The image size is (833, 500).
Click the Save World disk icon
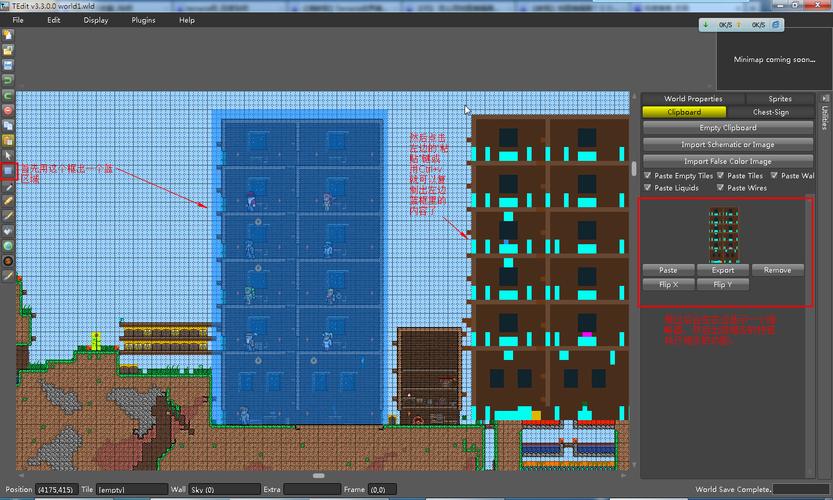coord(8,65)
